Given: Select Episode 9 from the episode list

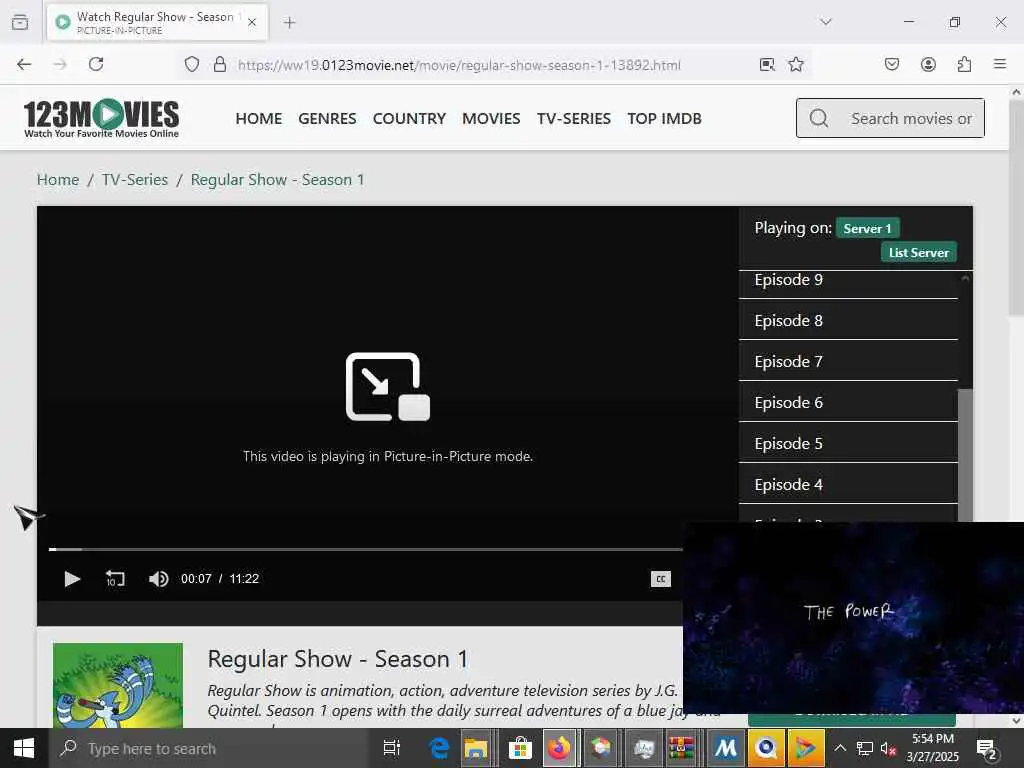Looking at the screenshot, I should point(848,280).
